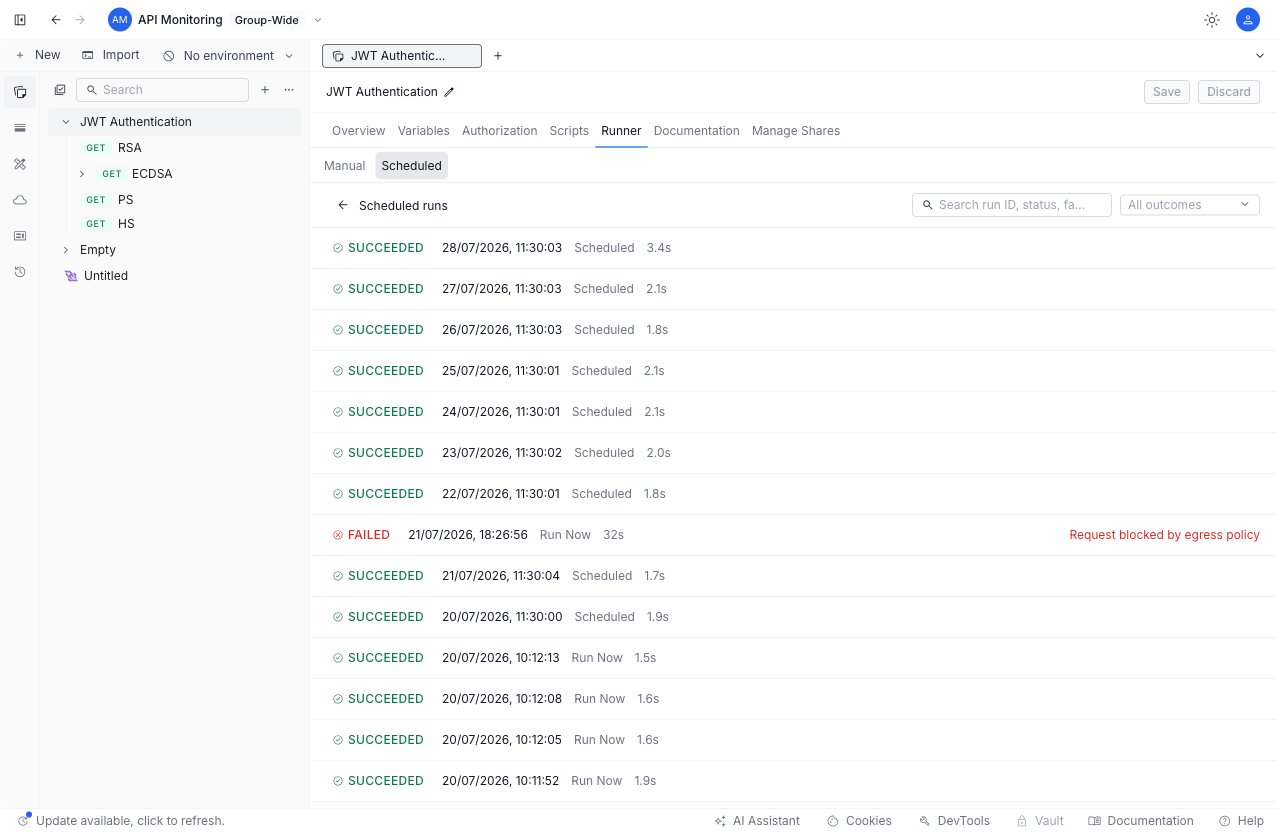
Task: Click Update available refresh notice
Action: coord(121,821)
